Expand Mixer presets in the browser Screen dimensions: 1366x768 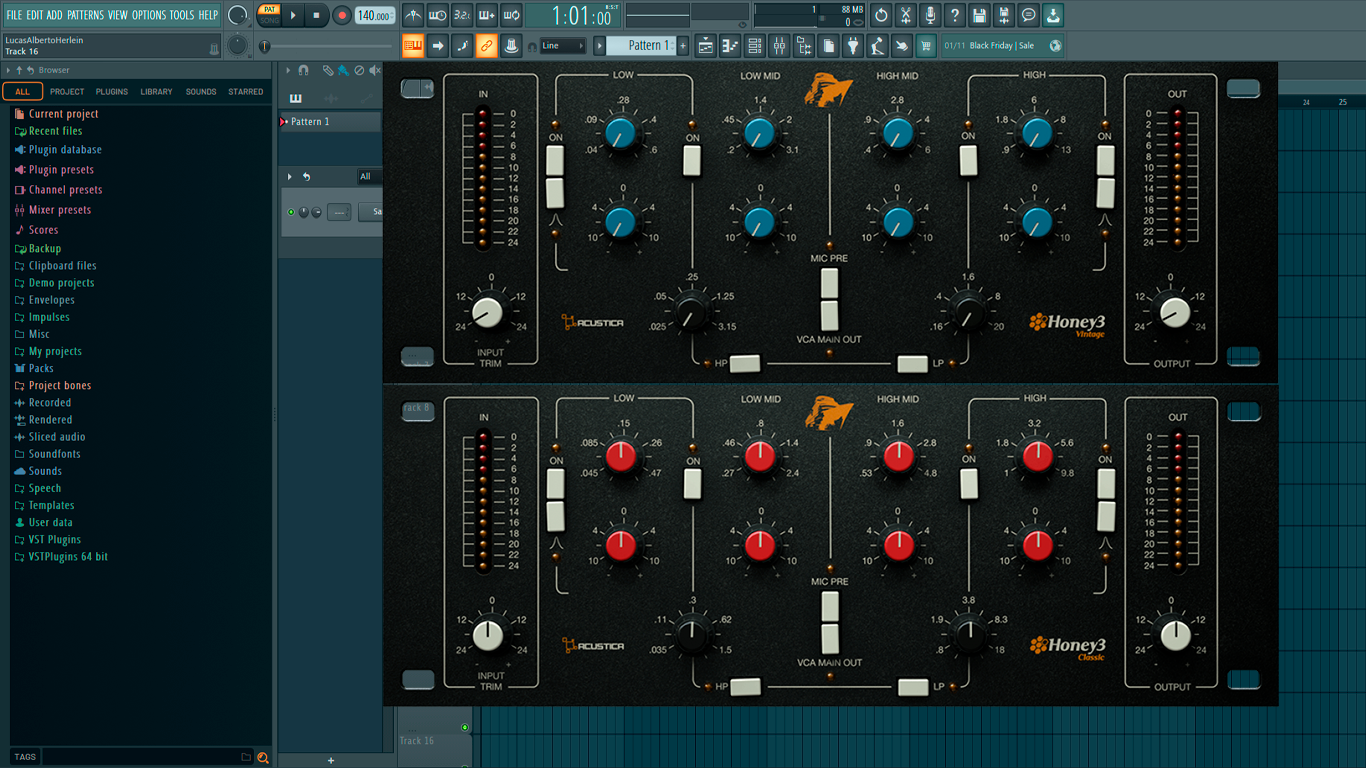coord(59,210)
